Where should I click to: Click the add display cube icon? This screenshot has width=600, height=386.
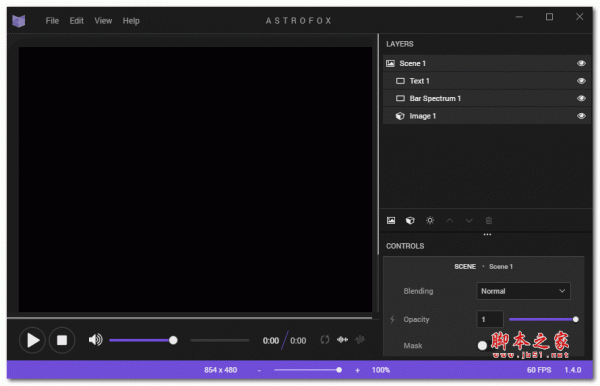(x=410, y=220)
